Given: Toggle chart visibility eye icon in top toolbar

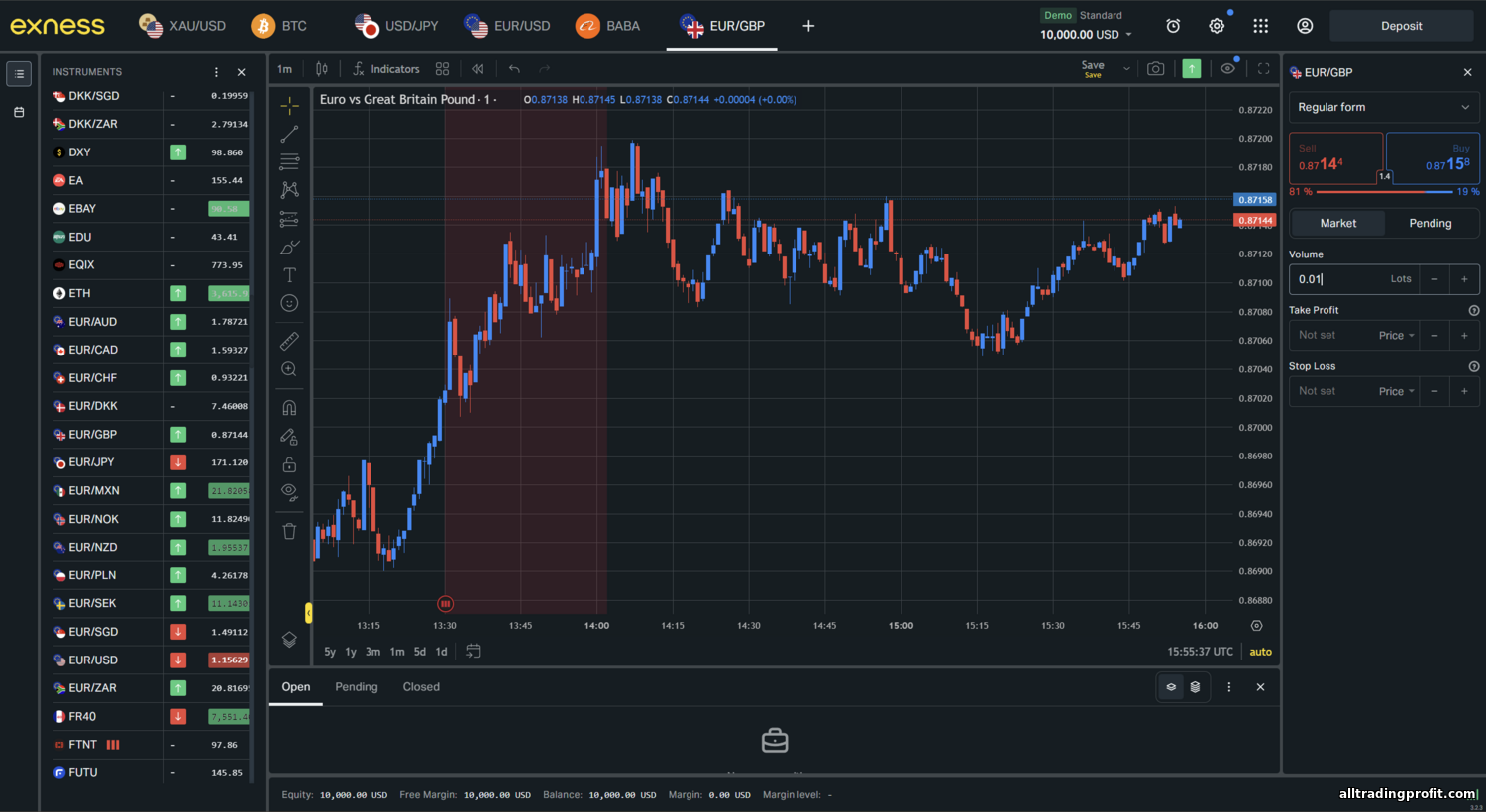Looking at the screenshot, I should point(1227,69).
